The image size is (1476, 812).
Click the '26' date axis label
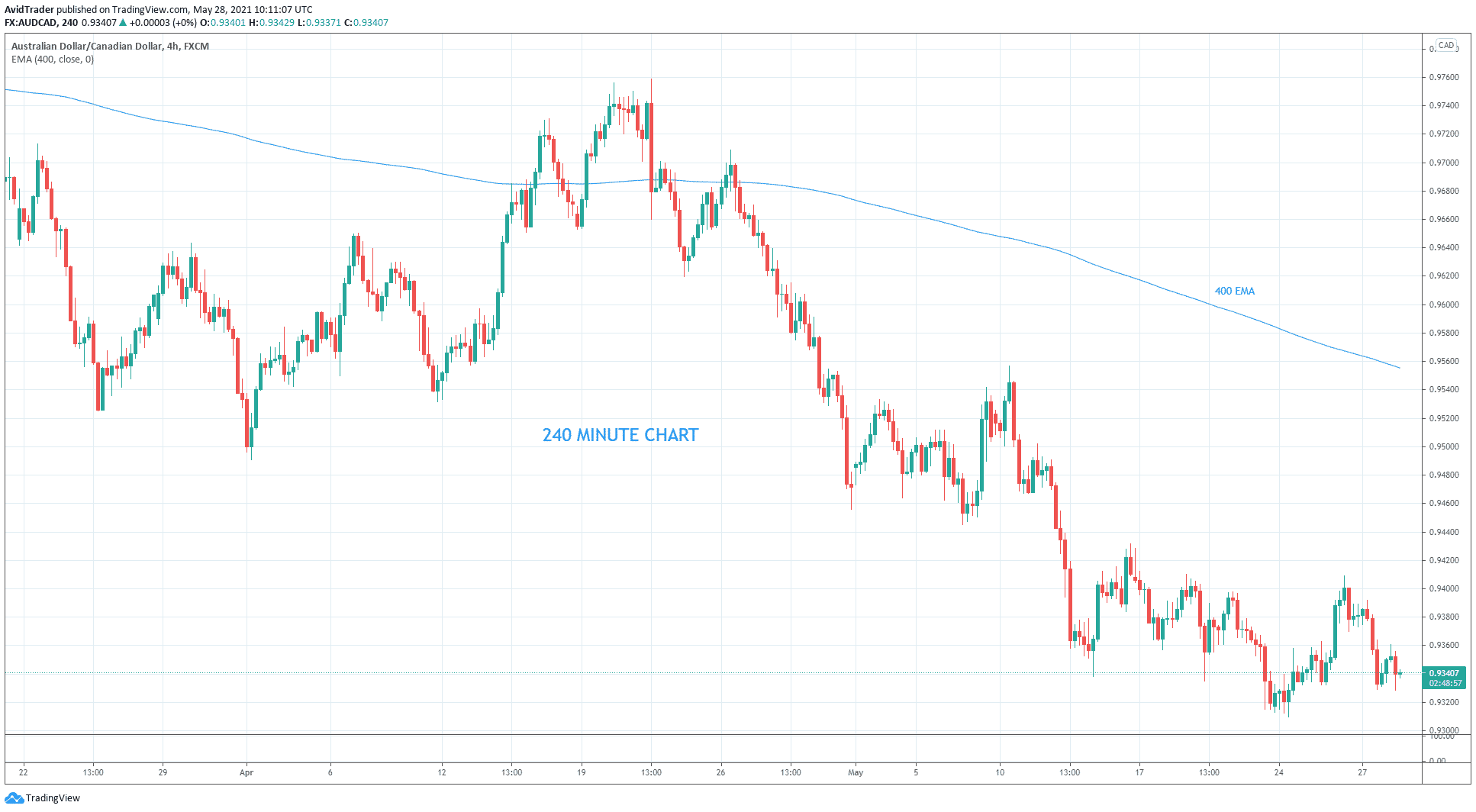pyautogui.click(x=720, y=772)
